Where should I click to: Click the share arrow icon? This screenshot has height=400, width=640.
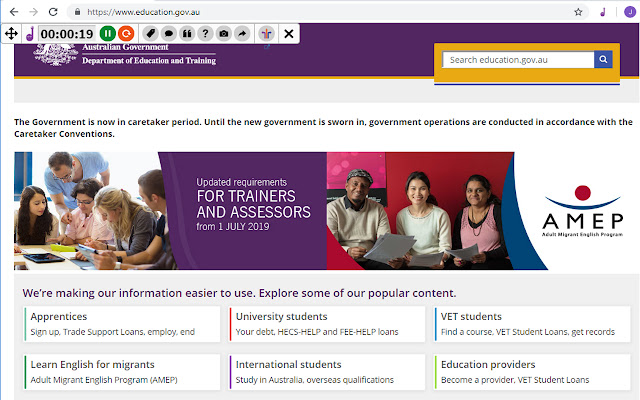coord(242,33)
